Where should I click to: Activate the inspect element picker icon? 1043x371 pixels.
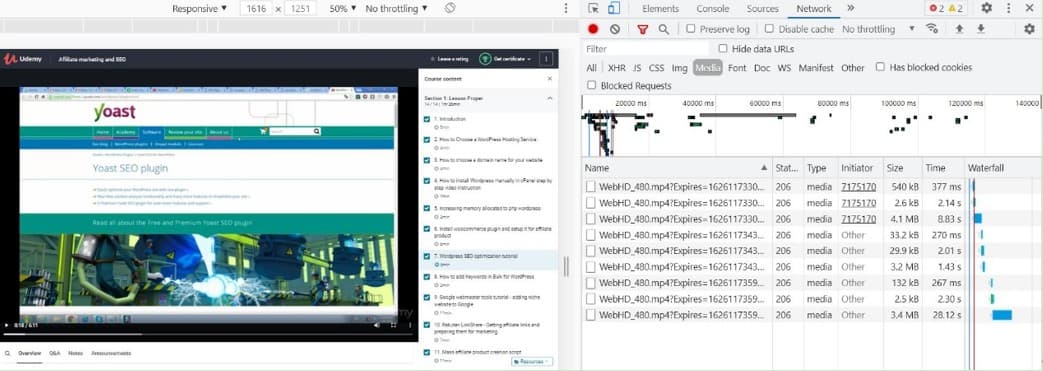point(593,9)
